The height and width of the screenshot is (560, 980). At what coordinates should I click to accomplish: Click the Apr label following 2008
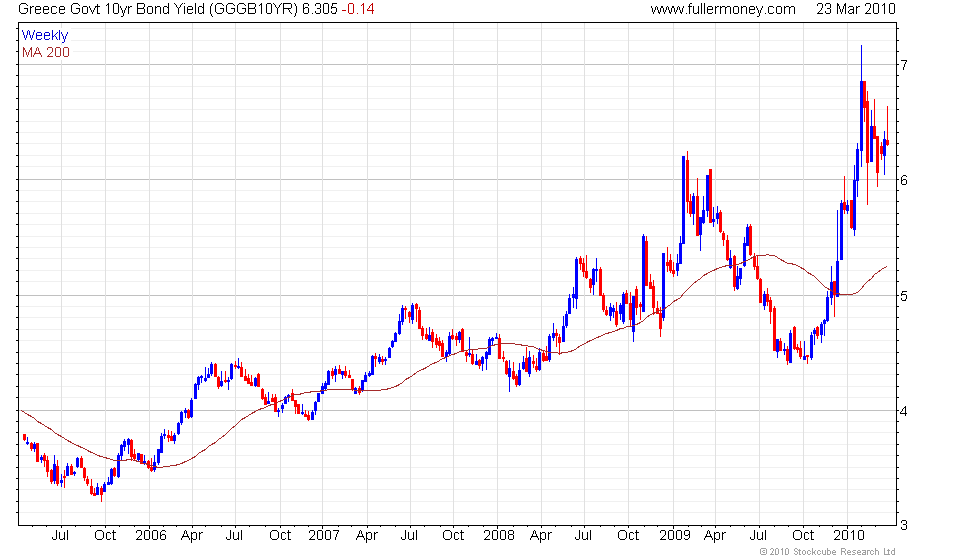click(541, 536)
